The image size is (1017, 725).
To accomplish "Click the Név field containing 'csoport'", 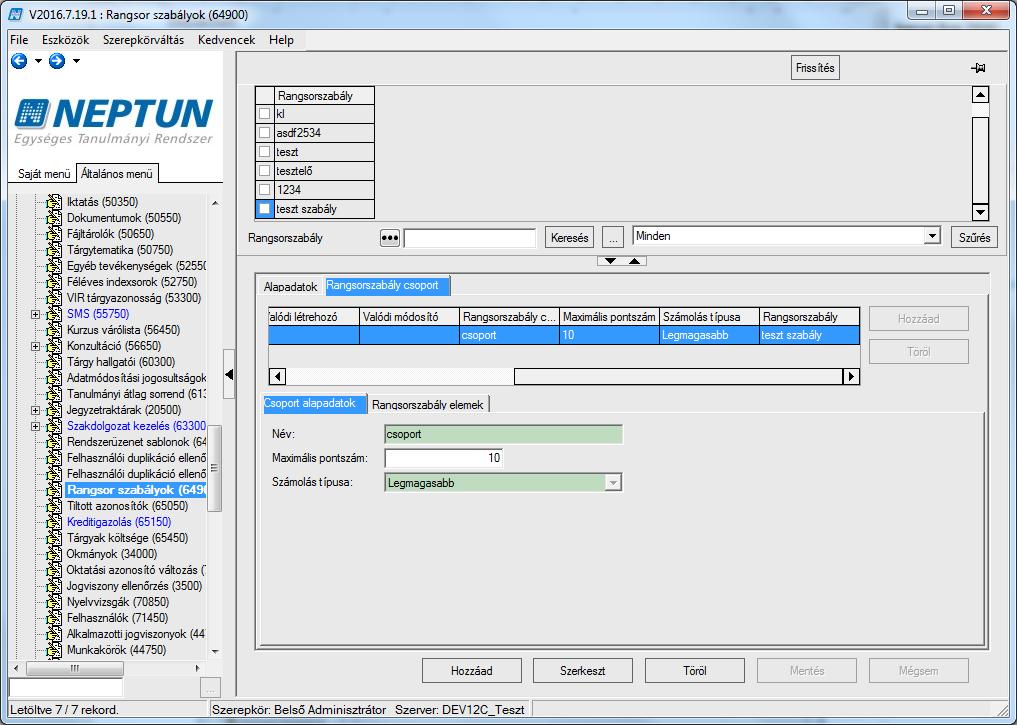I will [503, 434].
